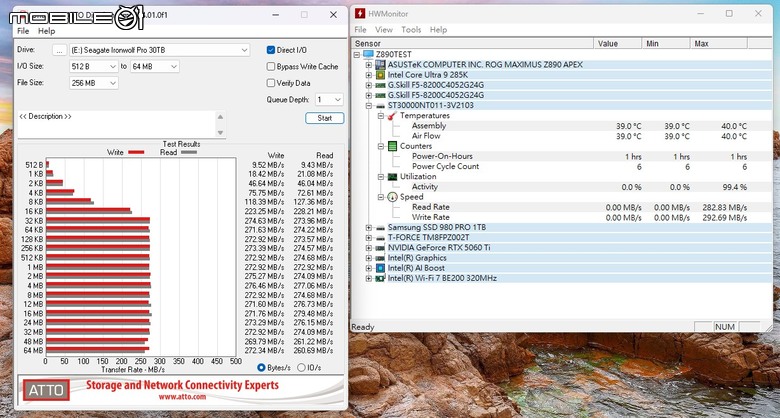Select the Air Flow temperature row
Image resolution: width=780 pixels, height=418 pixels.
pos(562,136)
